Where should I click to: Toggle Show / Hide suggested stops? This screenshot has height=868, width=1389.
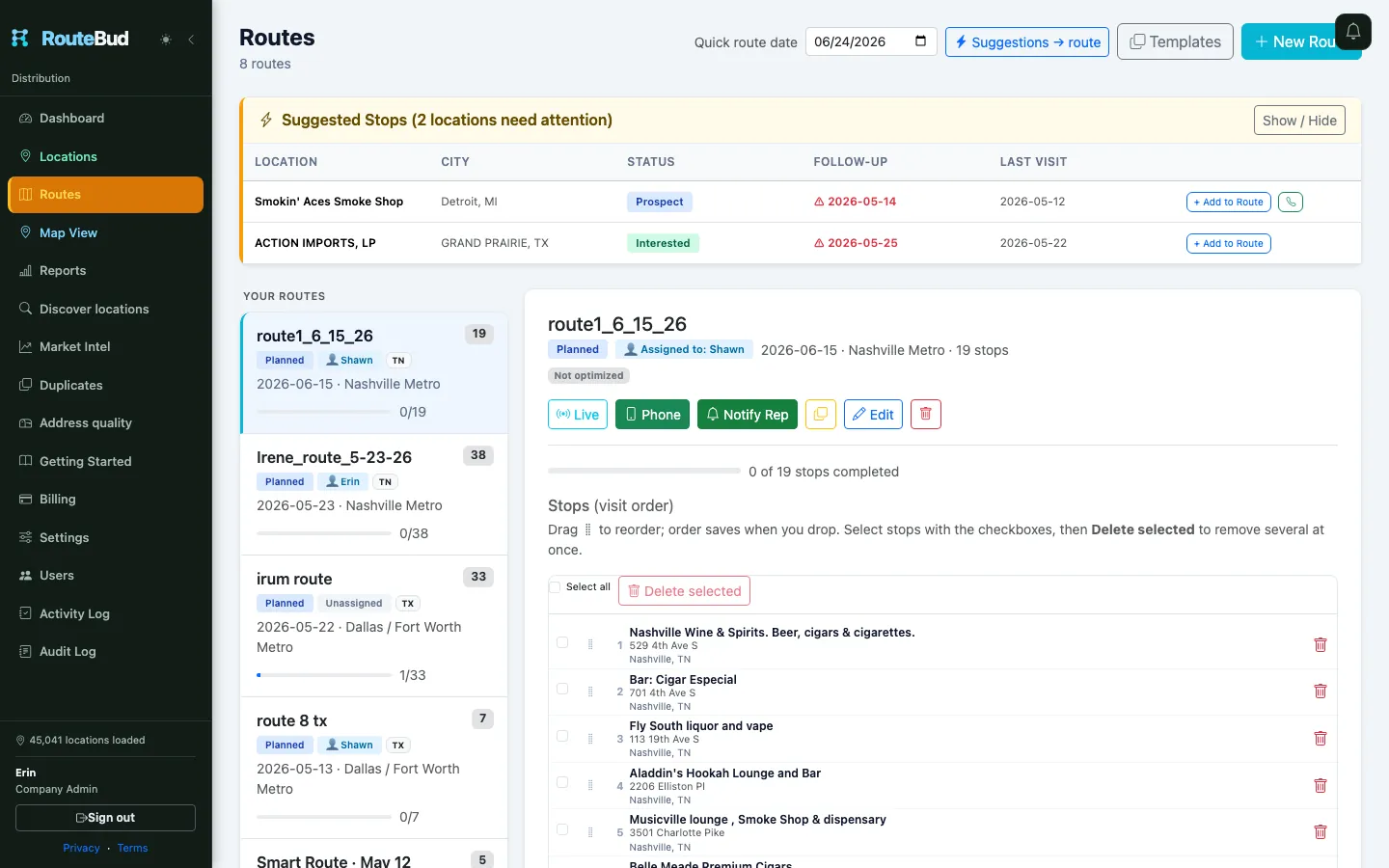coord(1299,121)
